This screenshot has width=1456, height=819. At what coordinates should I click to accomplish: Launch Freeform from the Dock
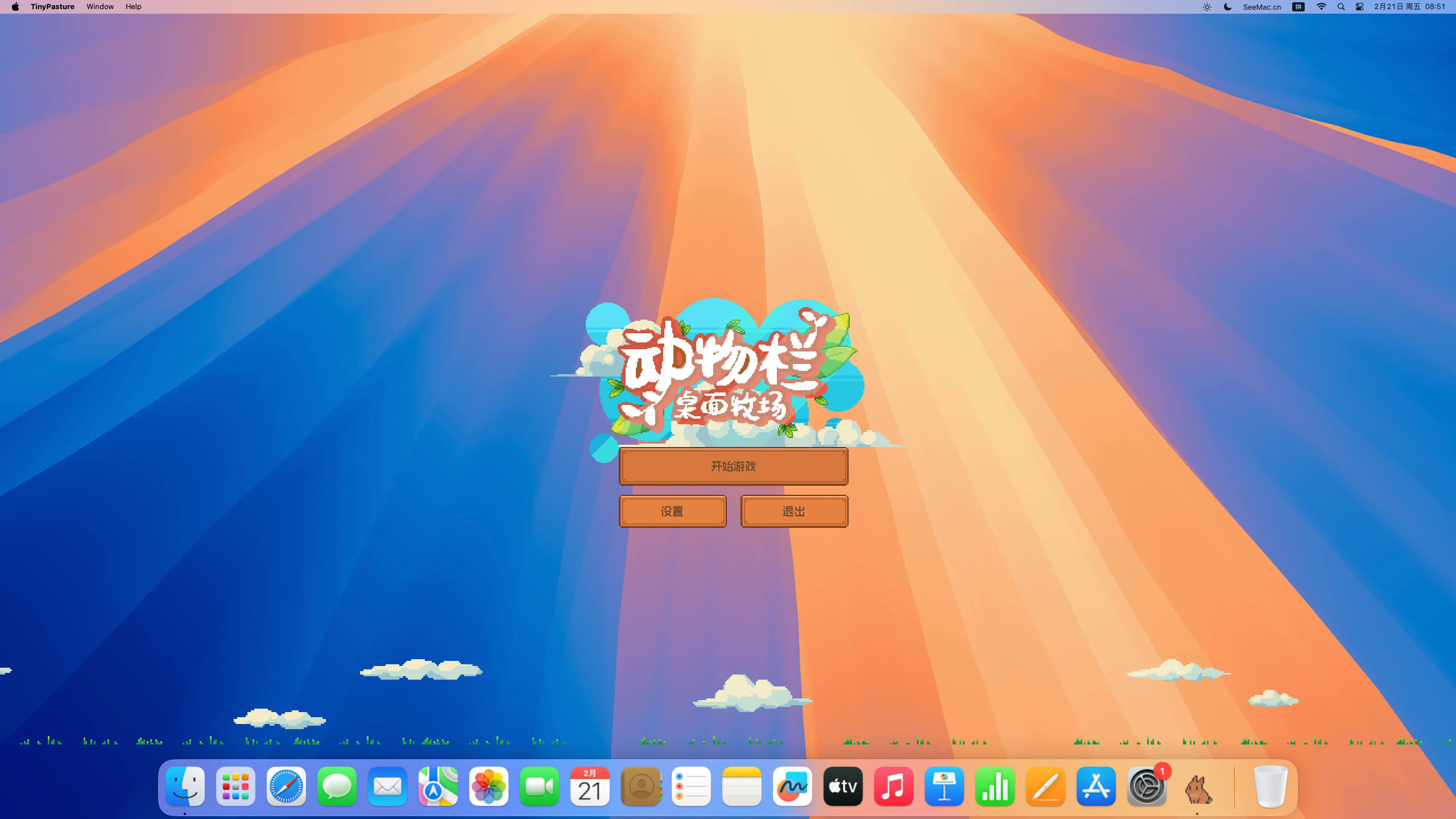[792, 787]
